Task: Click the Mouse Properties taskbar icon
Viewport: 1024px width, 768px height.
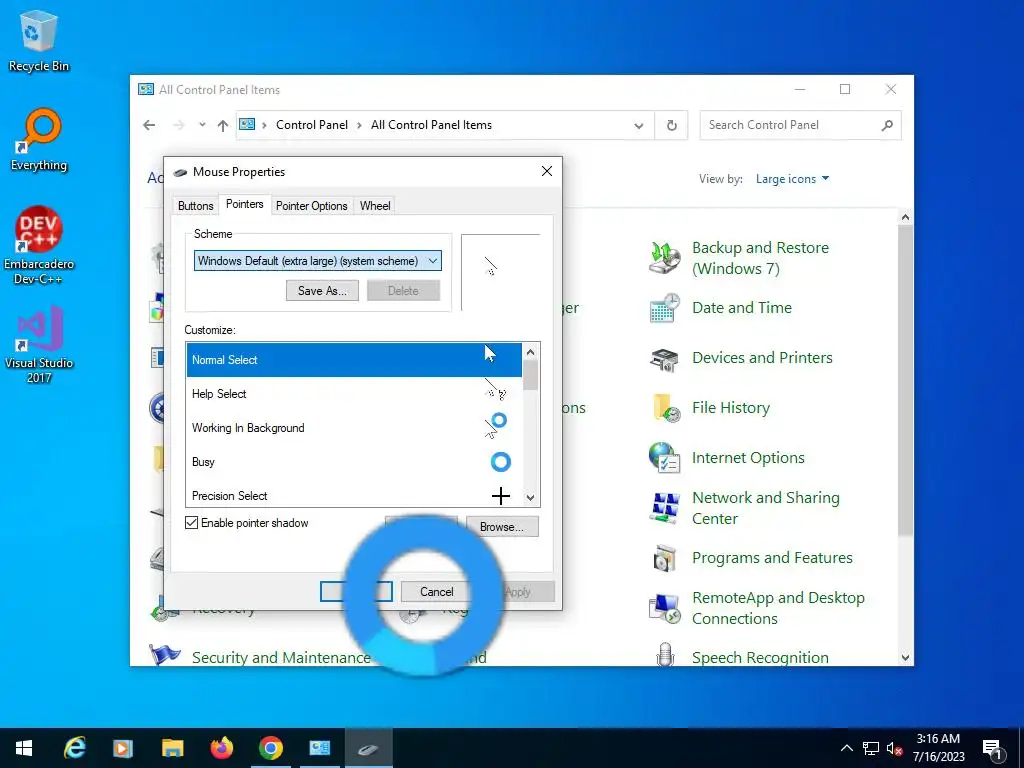Action: pyautogui.click(x=368, y=748)
